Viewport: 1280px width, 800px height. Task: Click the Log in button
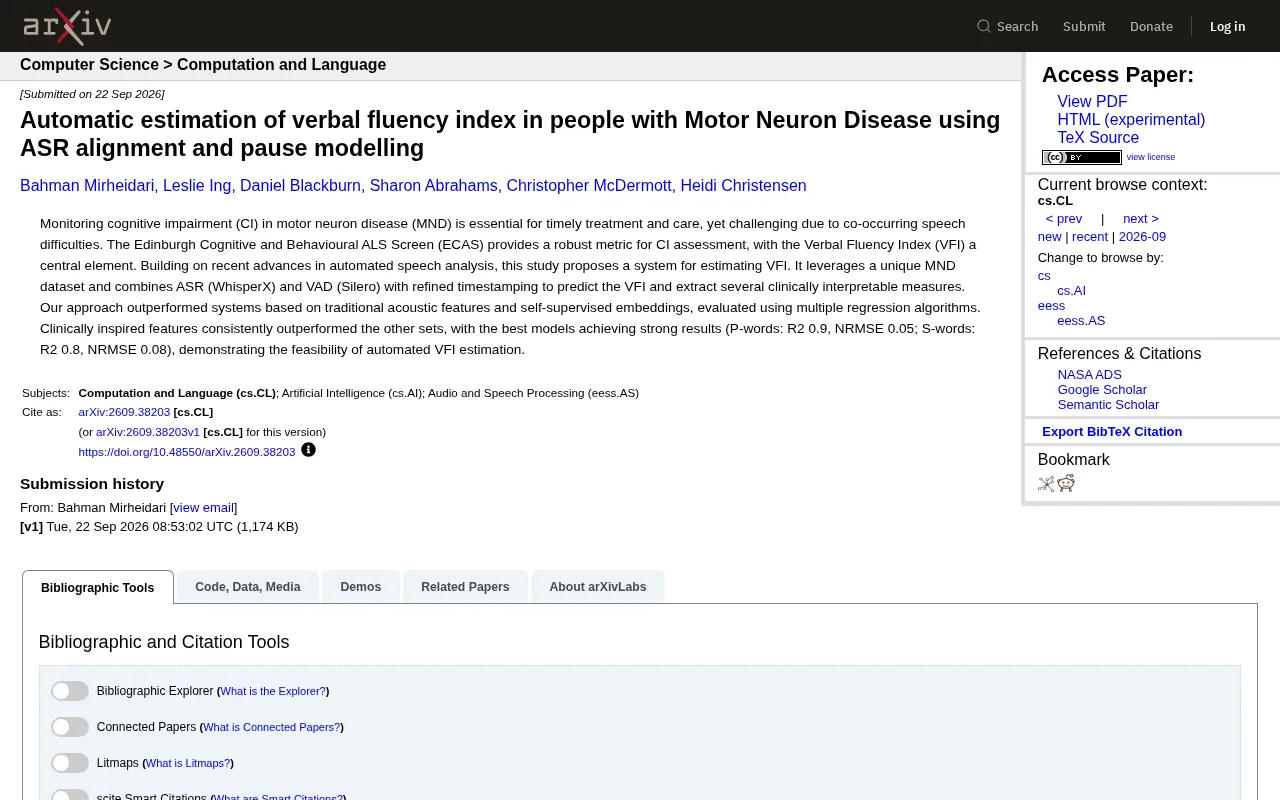click(x=1227, y=26)
